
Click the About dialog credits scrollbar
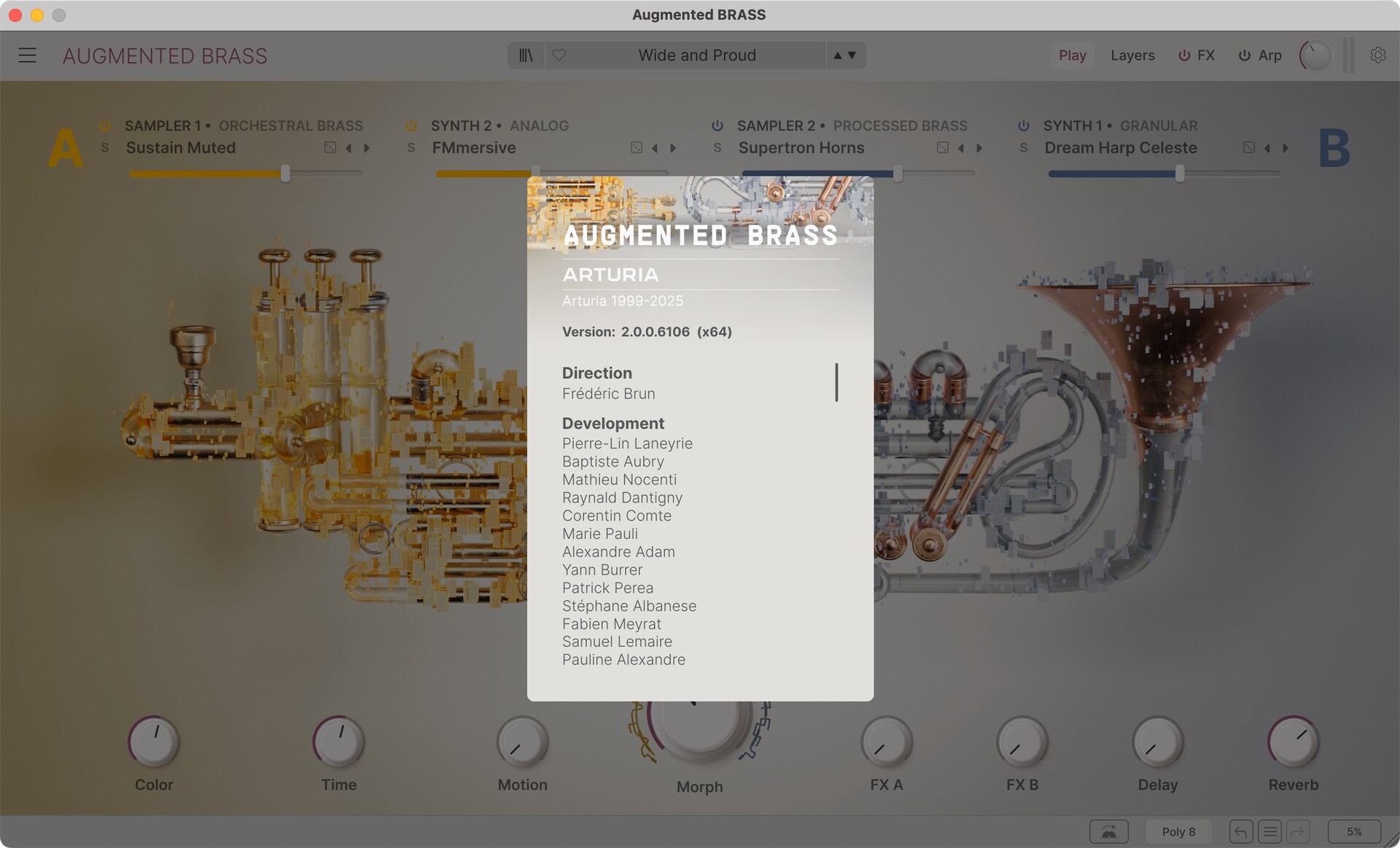click(836, 382)
